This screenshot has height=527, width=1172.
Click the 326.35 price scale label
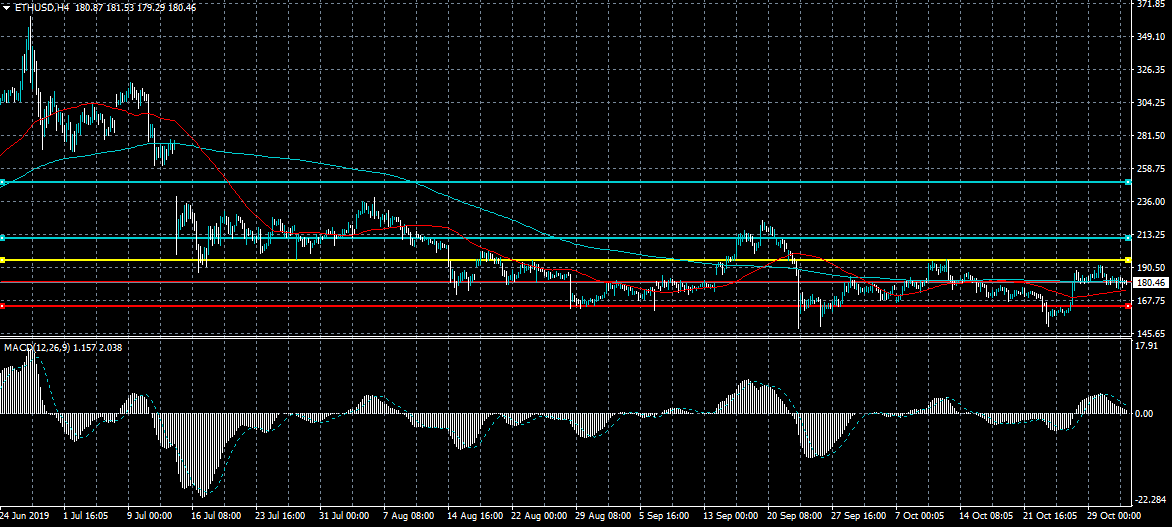click(1150, 70)
